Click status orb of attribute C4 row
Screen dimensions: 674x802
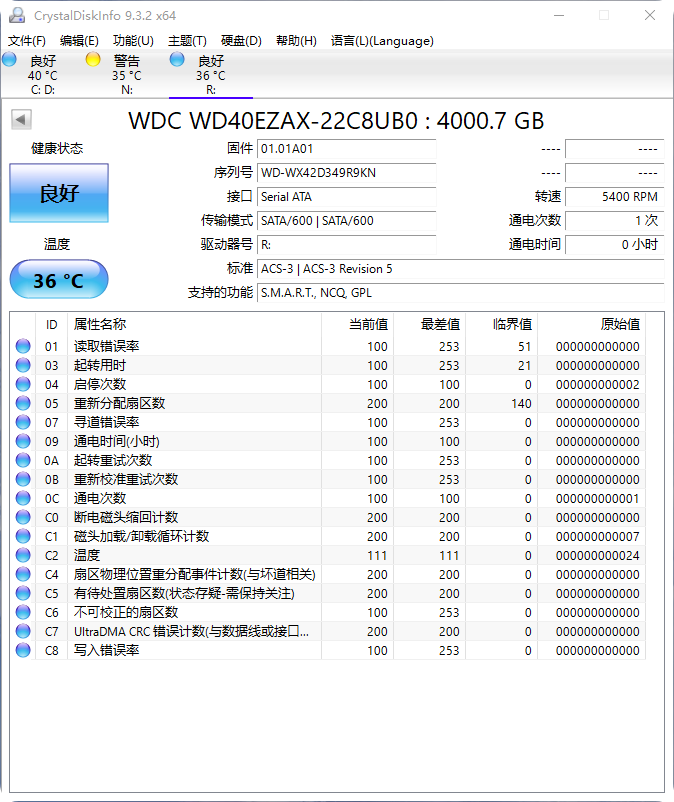[x=23, y=574]
